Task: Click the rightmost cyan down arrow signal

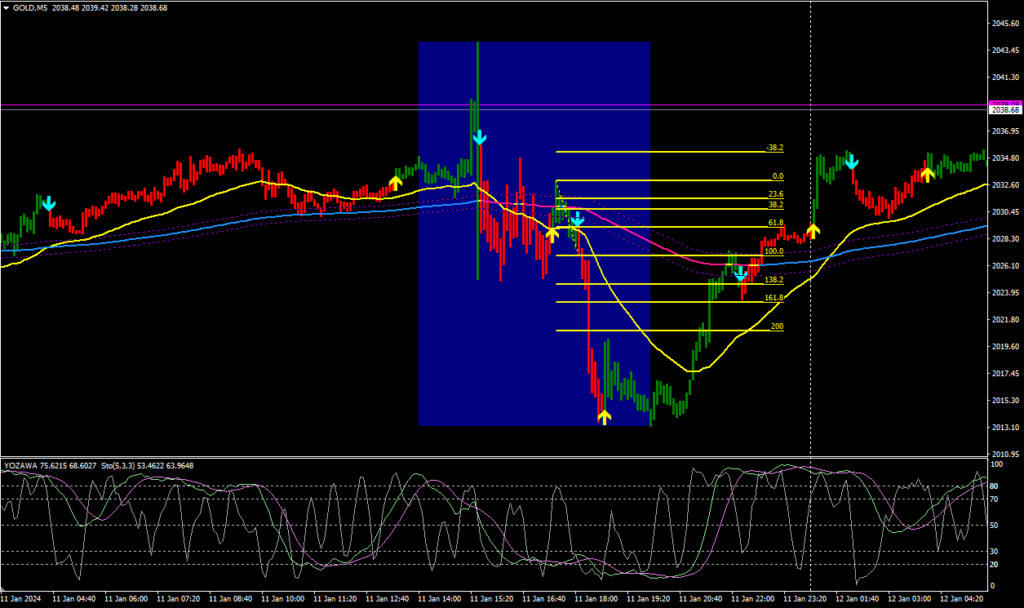Action: click(851, 161)
